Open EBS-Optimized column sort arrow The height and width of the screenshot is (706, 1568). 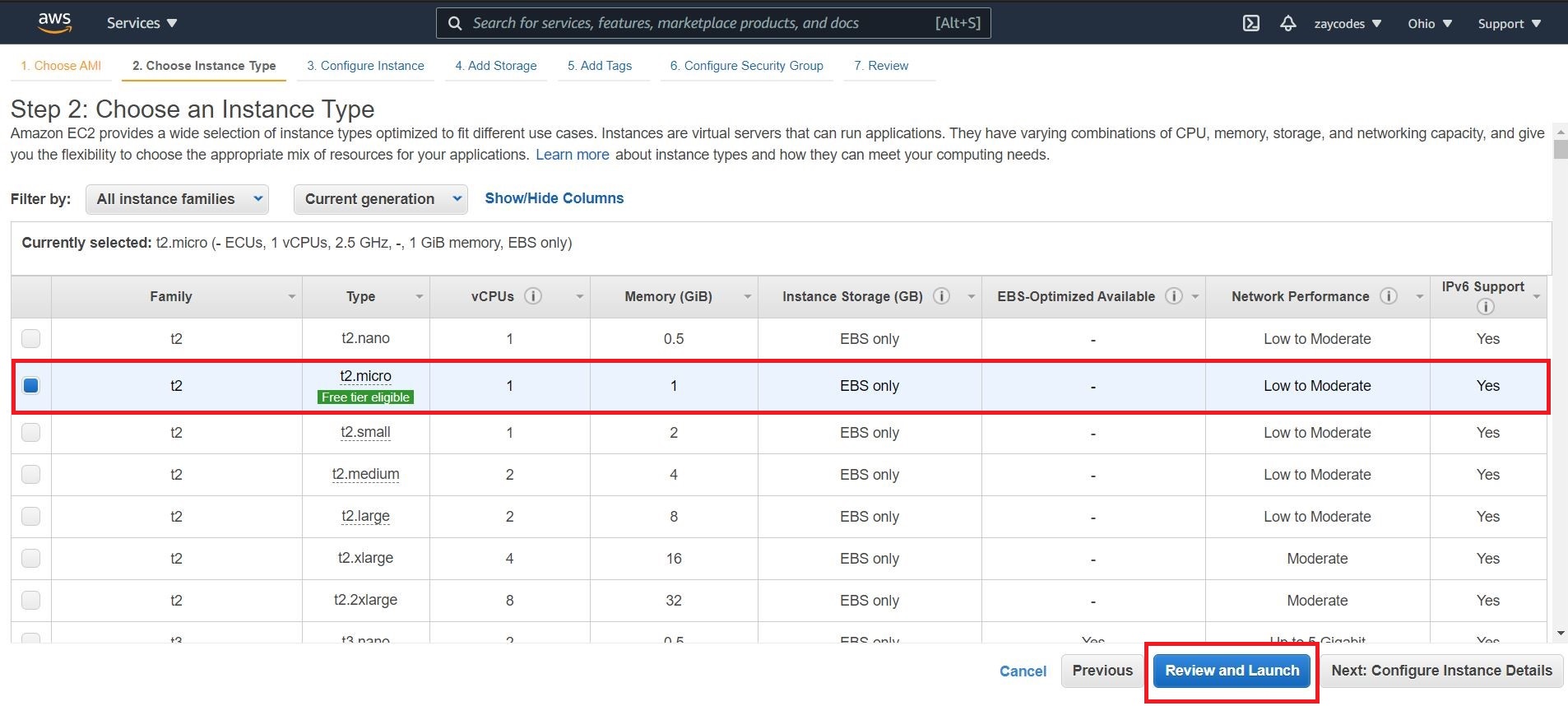tap(1195, 297)
